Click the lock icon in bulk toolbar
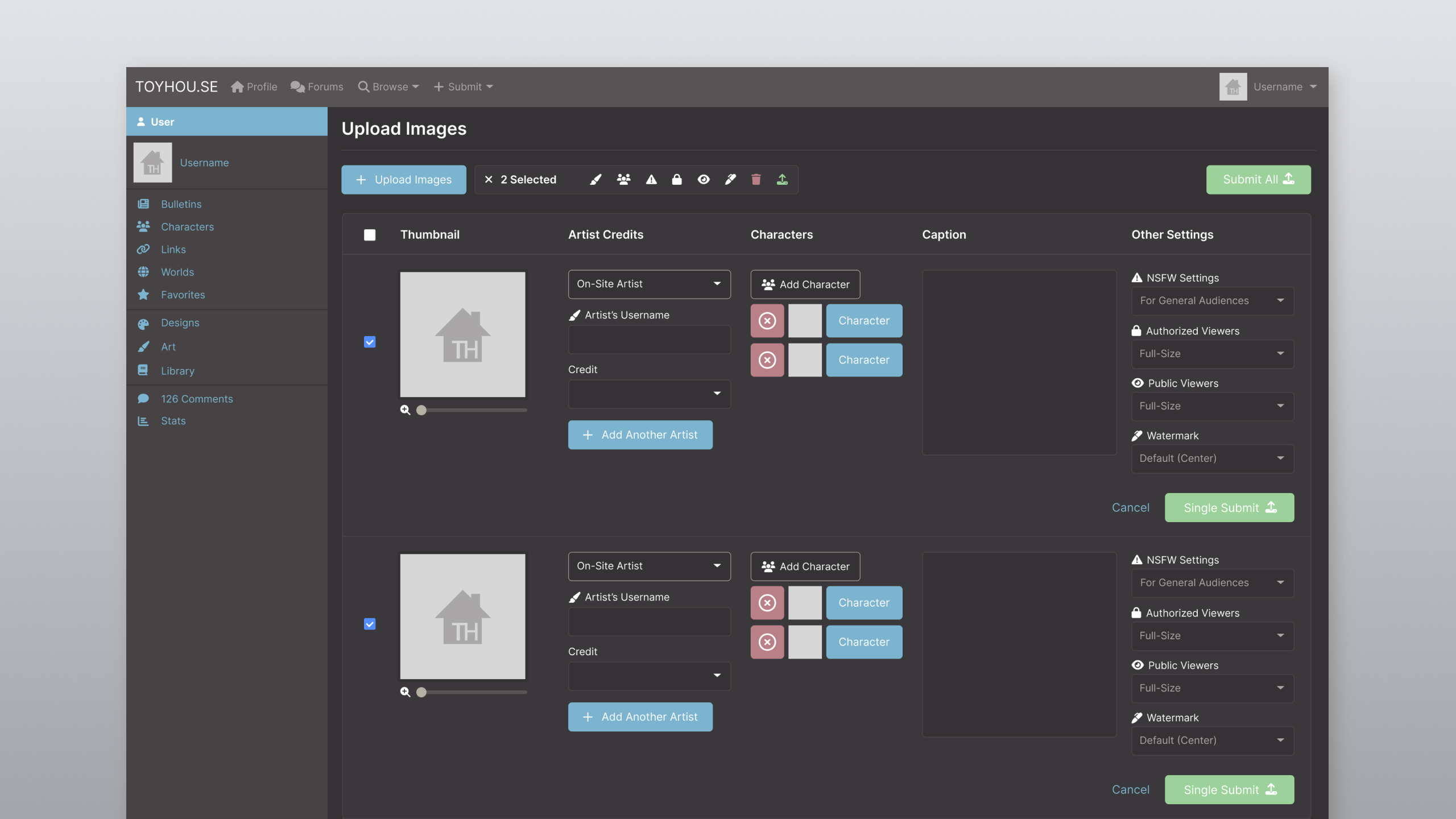The width and height of the screenshot is (1456, 819). coord(677,180)
